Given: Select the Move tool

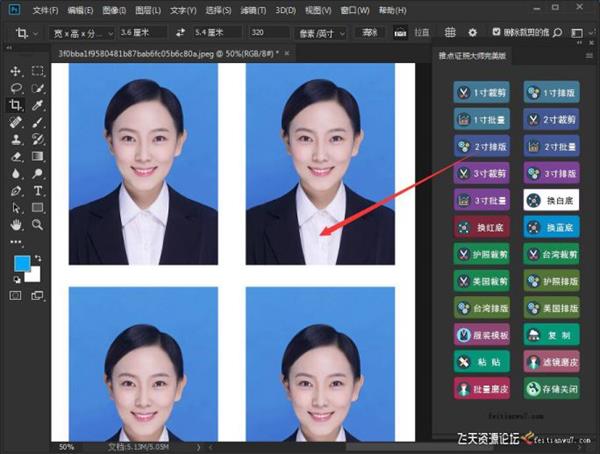Looking at the screenshot, I should coord(15,71).
